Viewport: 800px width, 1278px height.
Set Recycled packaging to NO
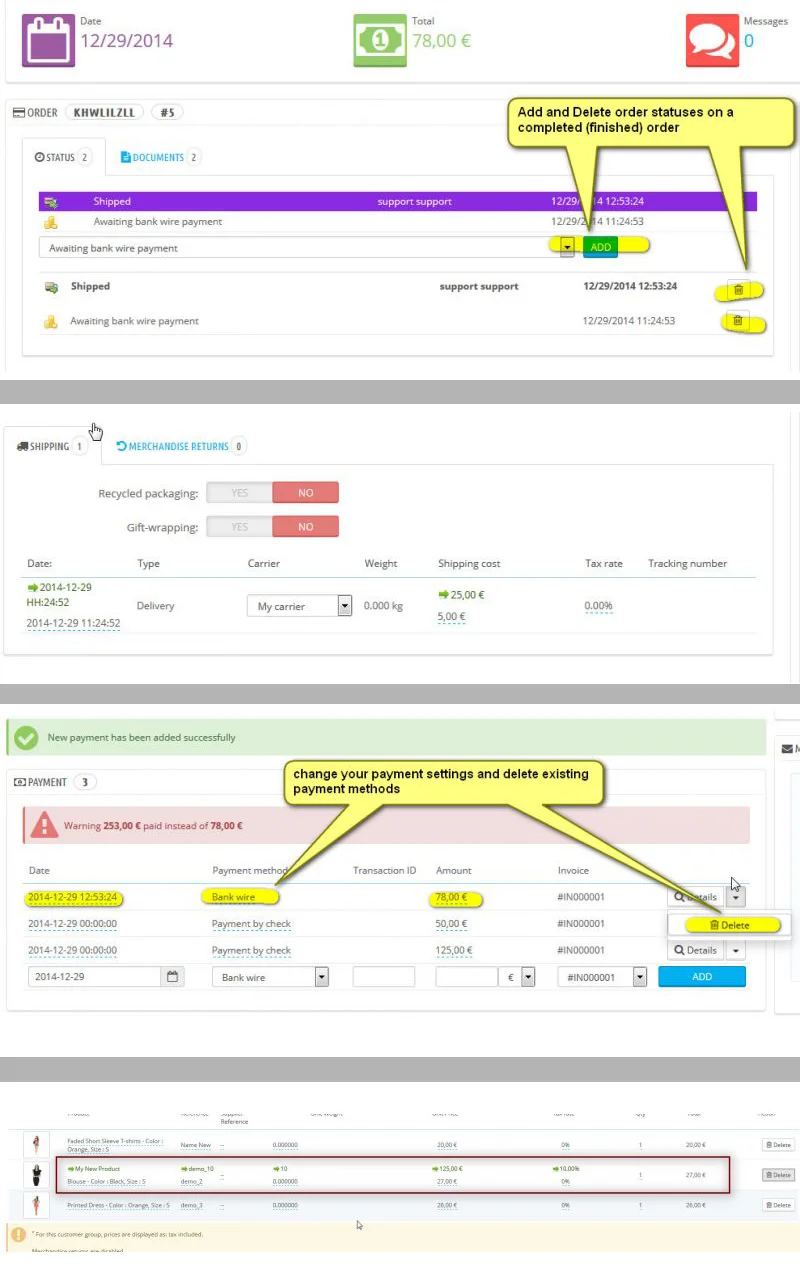click(x=305, y=493)
